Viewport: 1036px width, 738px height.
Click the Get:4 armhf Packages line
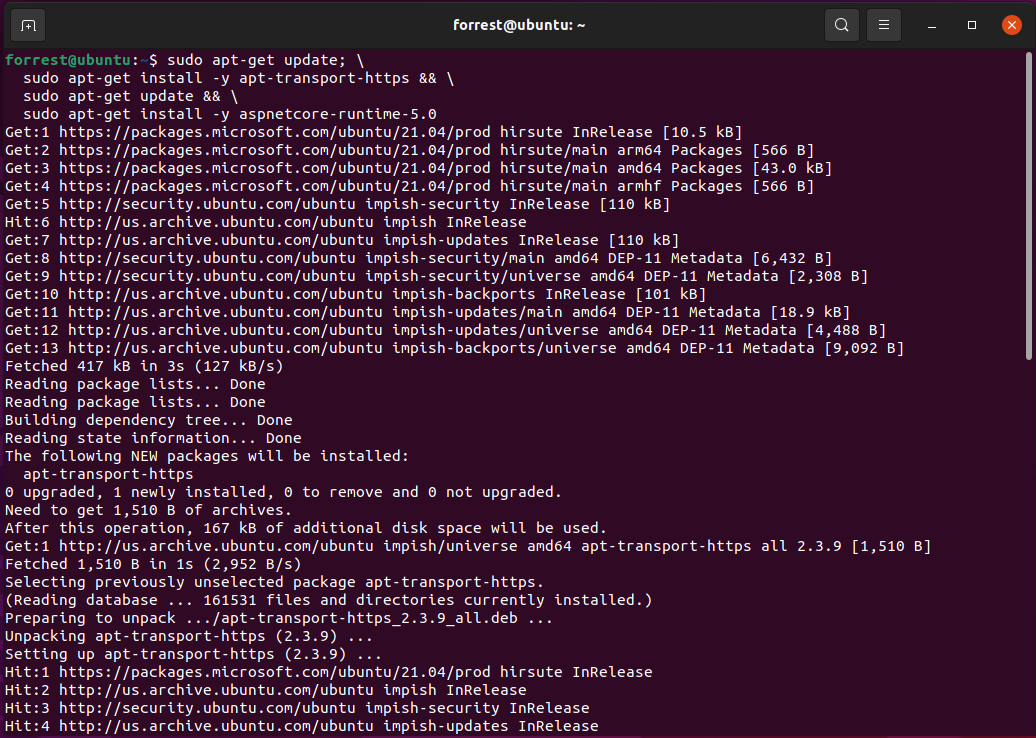[x=410, y=186]
